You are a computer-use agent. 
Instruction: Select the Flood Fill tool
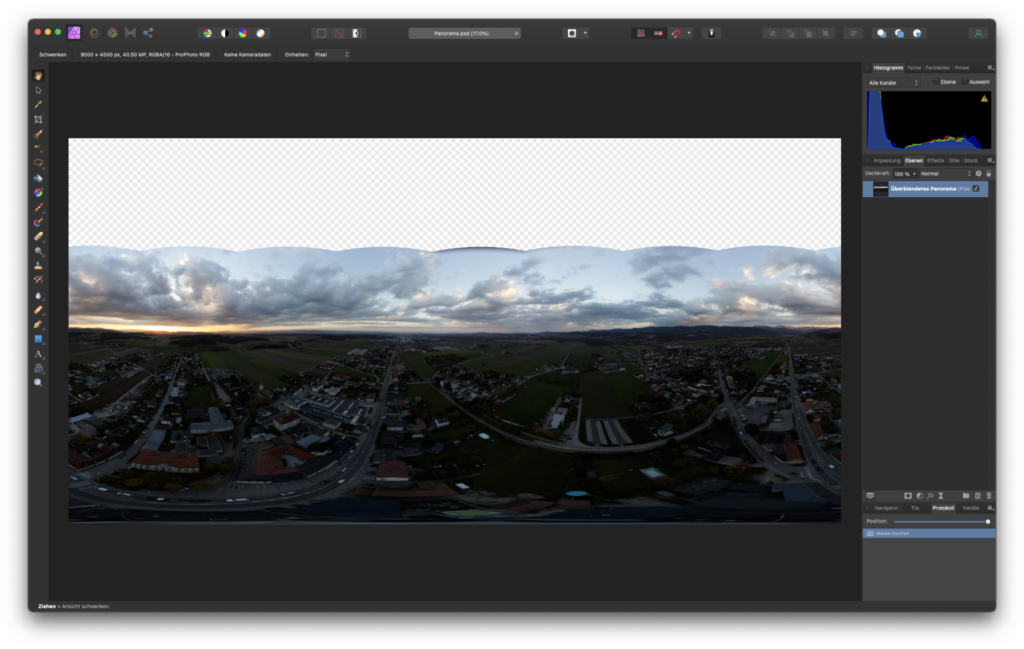coord(39,178)
